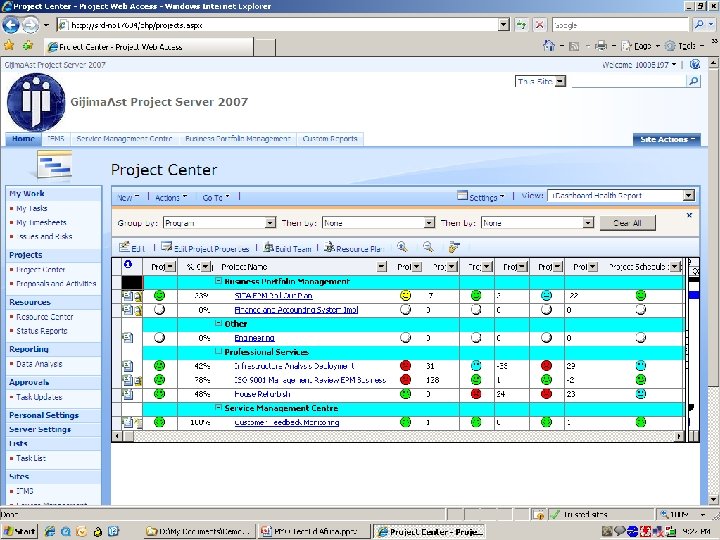Go to My Timesheets in sidebar
This screenshot has width=720, height=540.
[41, 222]
